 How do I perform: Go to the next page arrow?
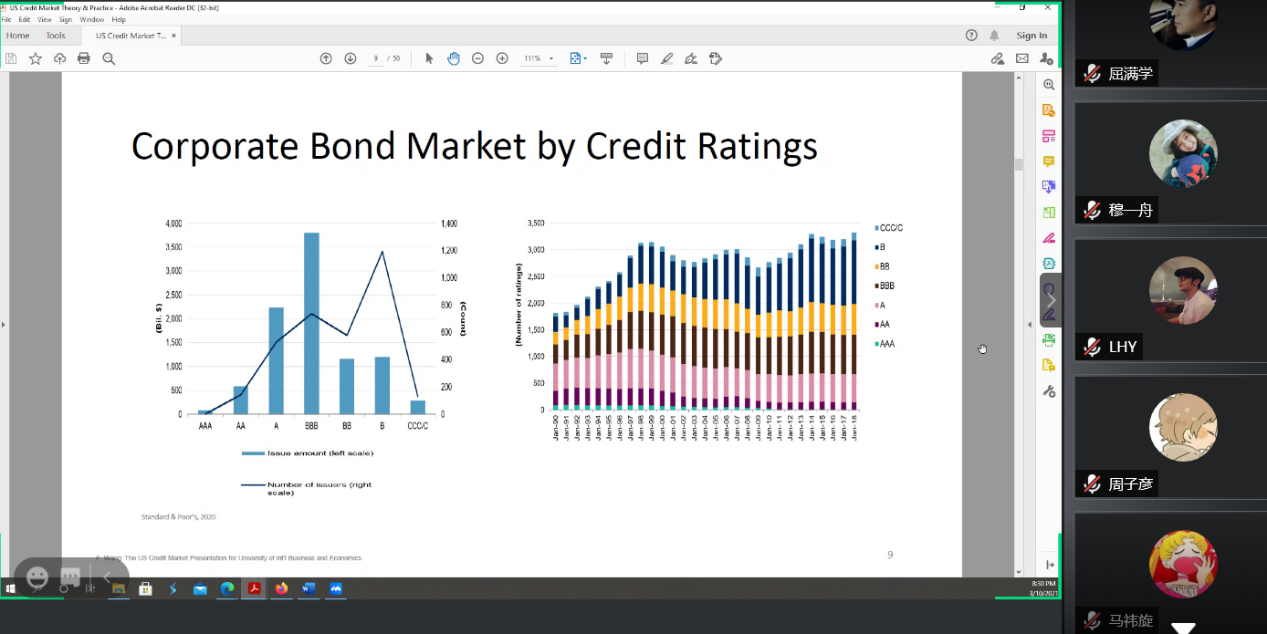click(x=350, y=59)
